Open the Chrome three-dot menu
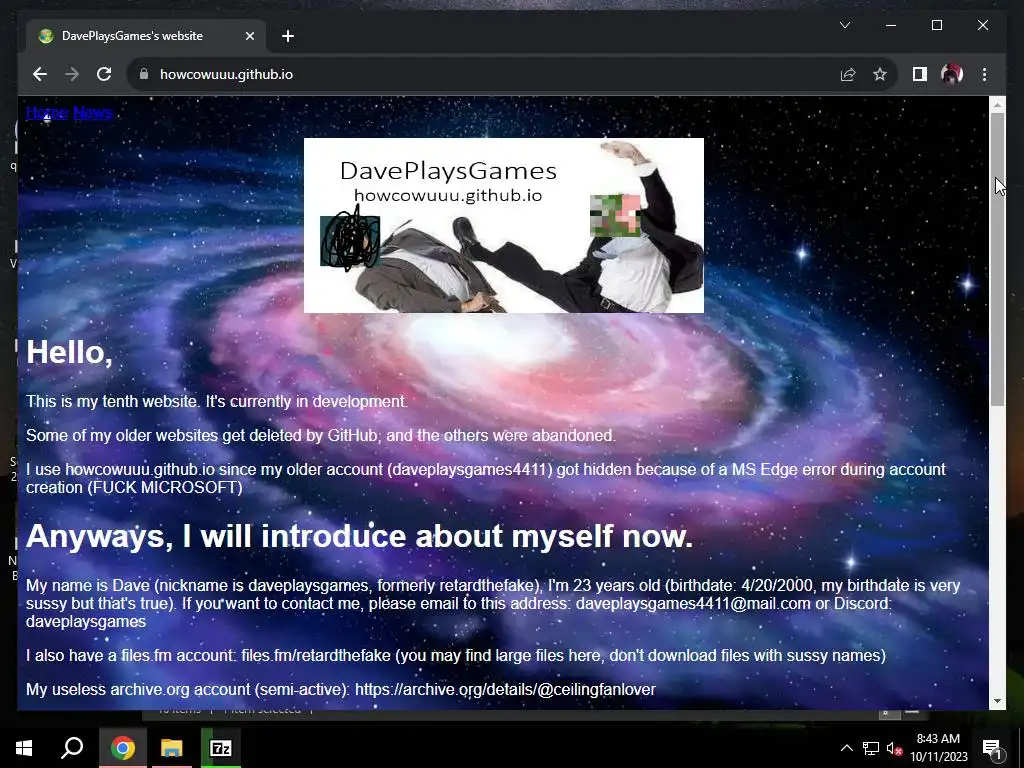This screenshot has height=768, width=1024. coord(984,74)
